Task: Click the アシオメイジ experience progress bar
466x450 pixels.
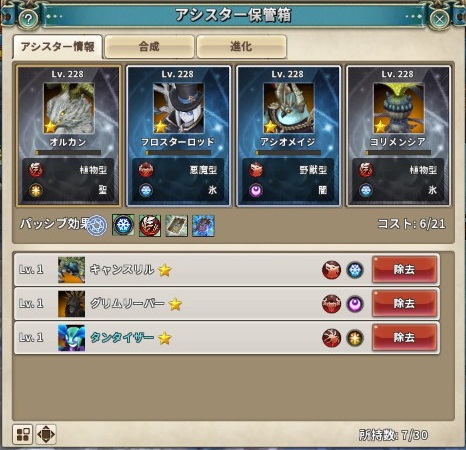Action: (x=288, y=153)
